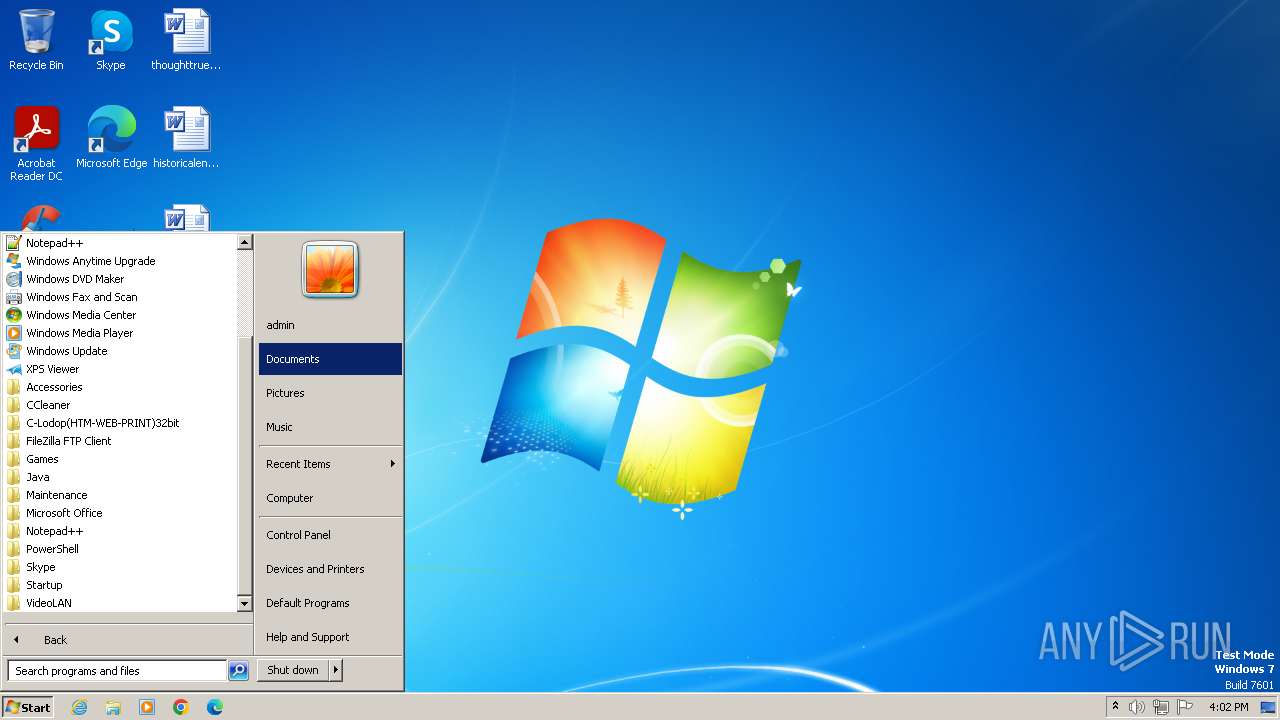The image size is (1280, 720).
Task: Click the Start button
Action: (28, 707)
